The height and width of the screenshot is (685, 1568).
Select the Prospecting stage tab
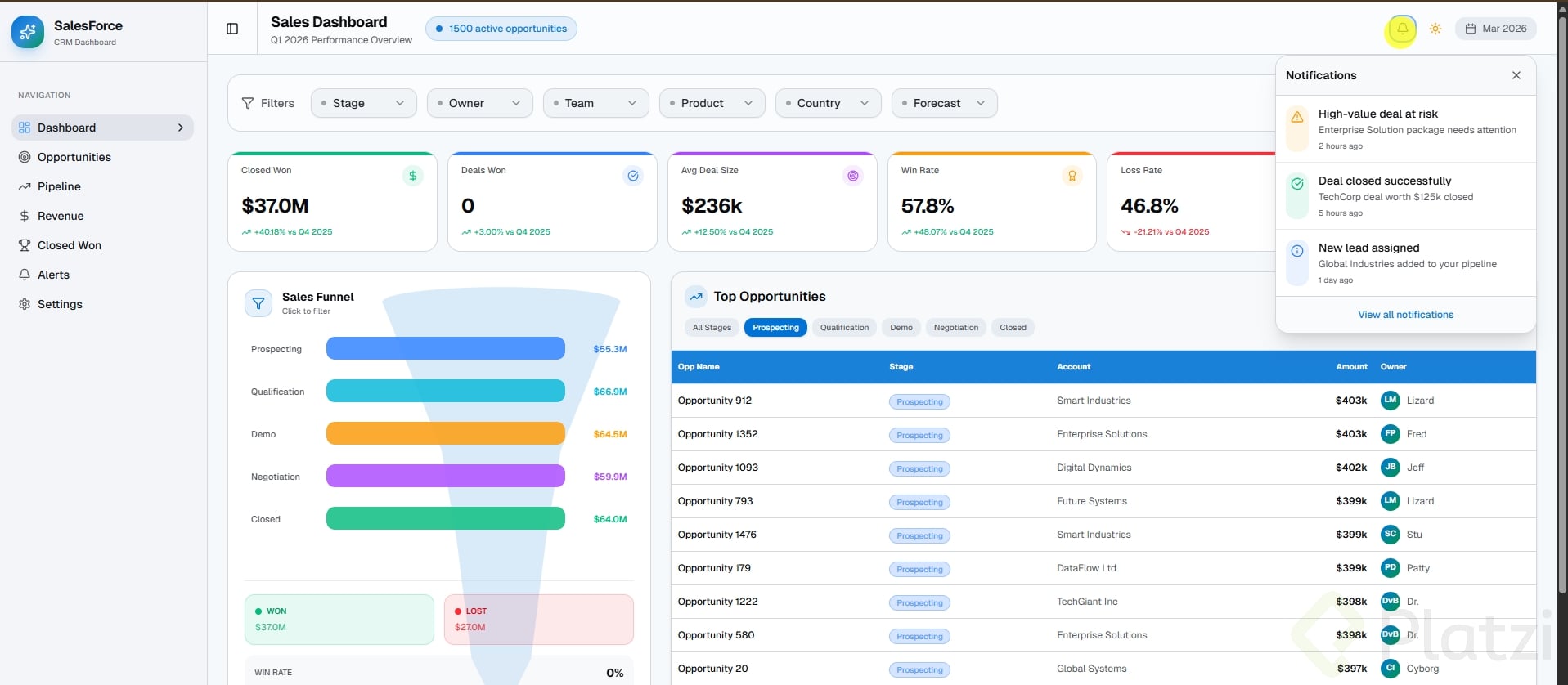[775, 328]
